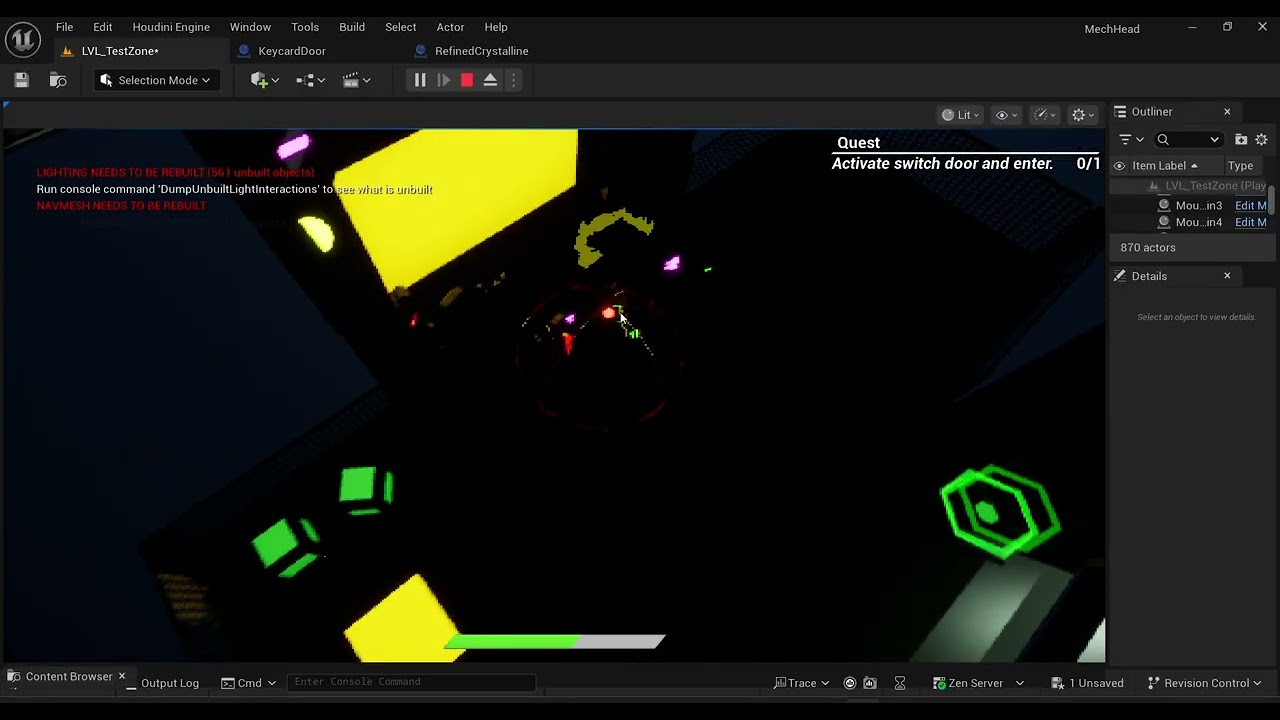Pause the play-in-editor simulation

point(420,80)
